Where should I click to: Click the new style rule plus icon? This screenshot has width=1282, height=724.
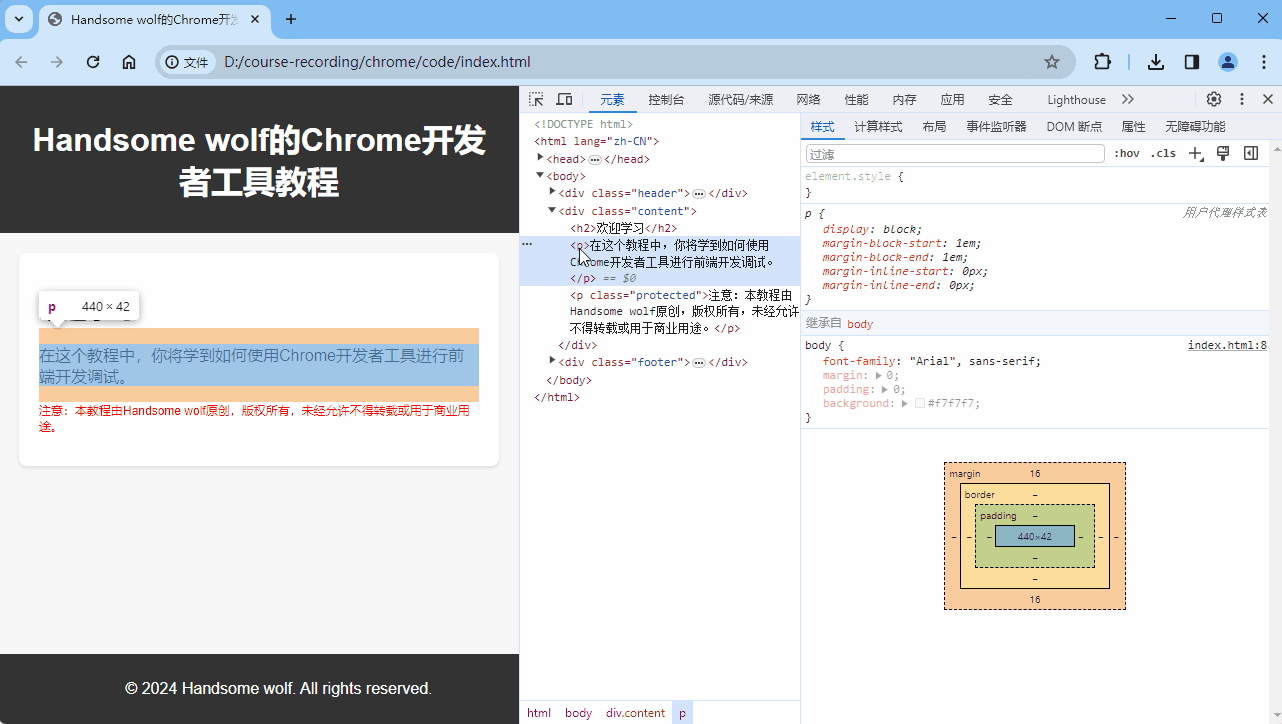1195,153
